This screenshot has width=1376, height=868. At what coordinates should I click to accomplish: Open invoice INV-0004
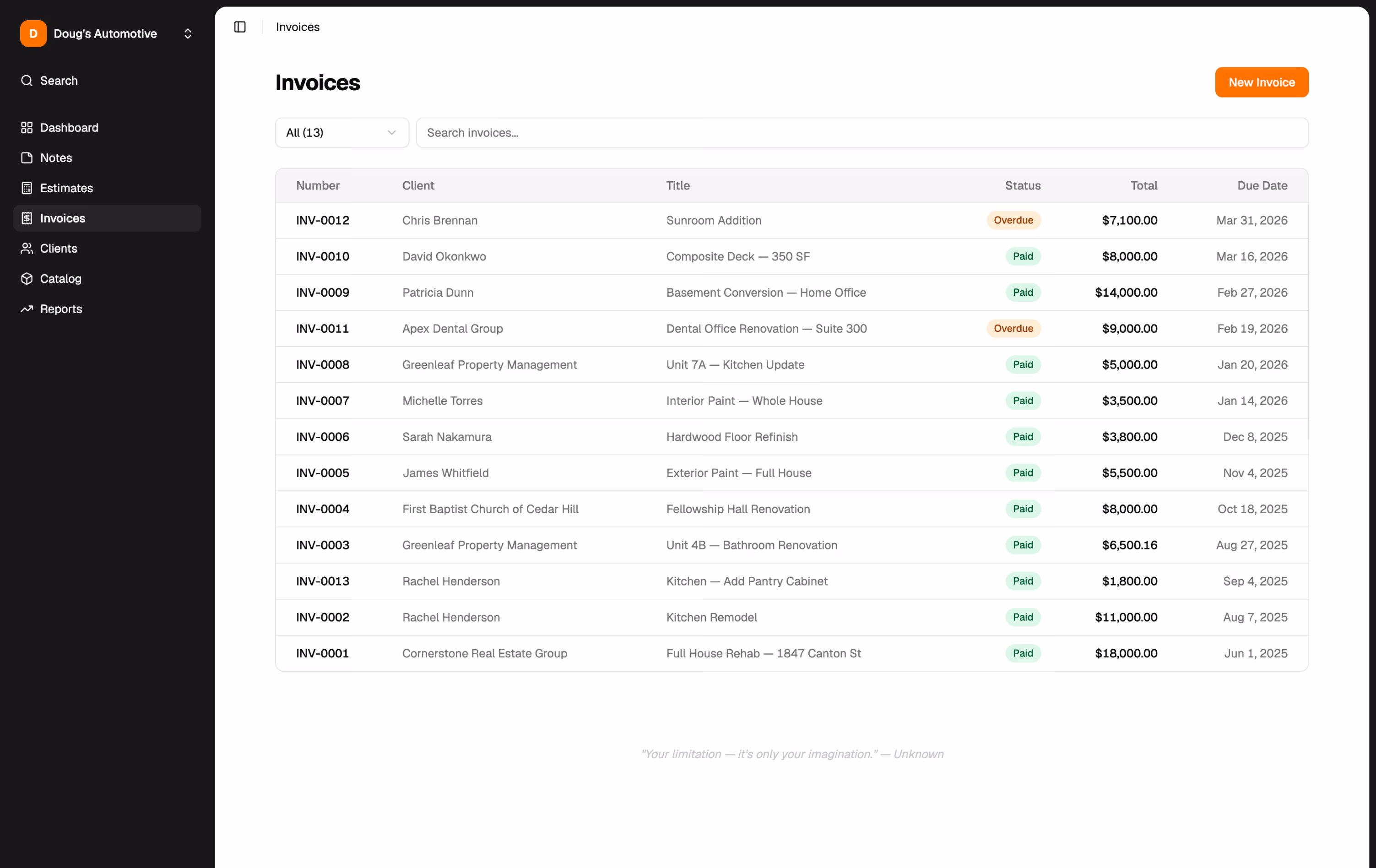click(x=792, y=509)
